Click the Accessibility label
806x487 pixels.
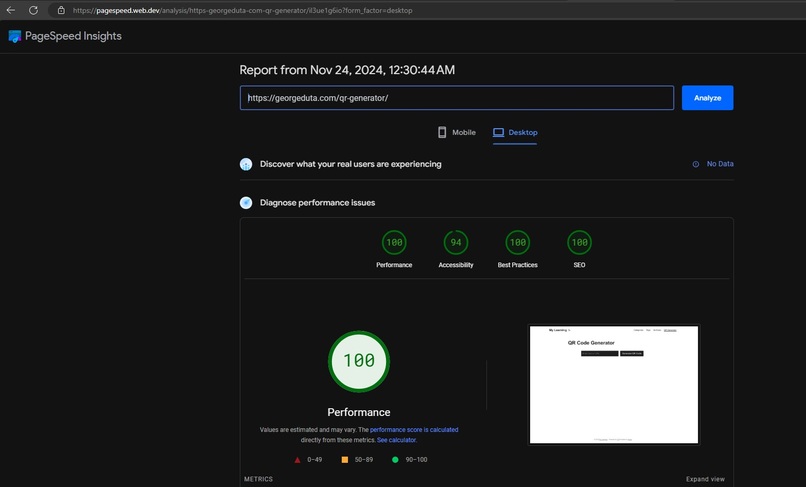456,265
